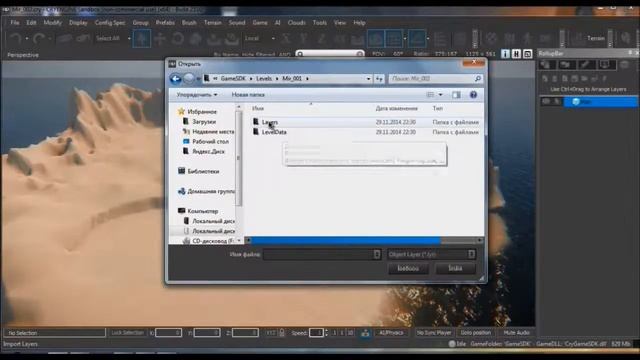
Task: Click the Имя файла filename input
Action: tap(322, 254)
